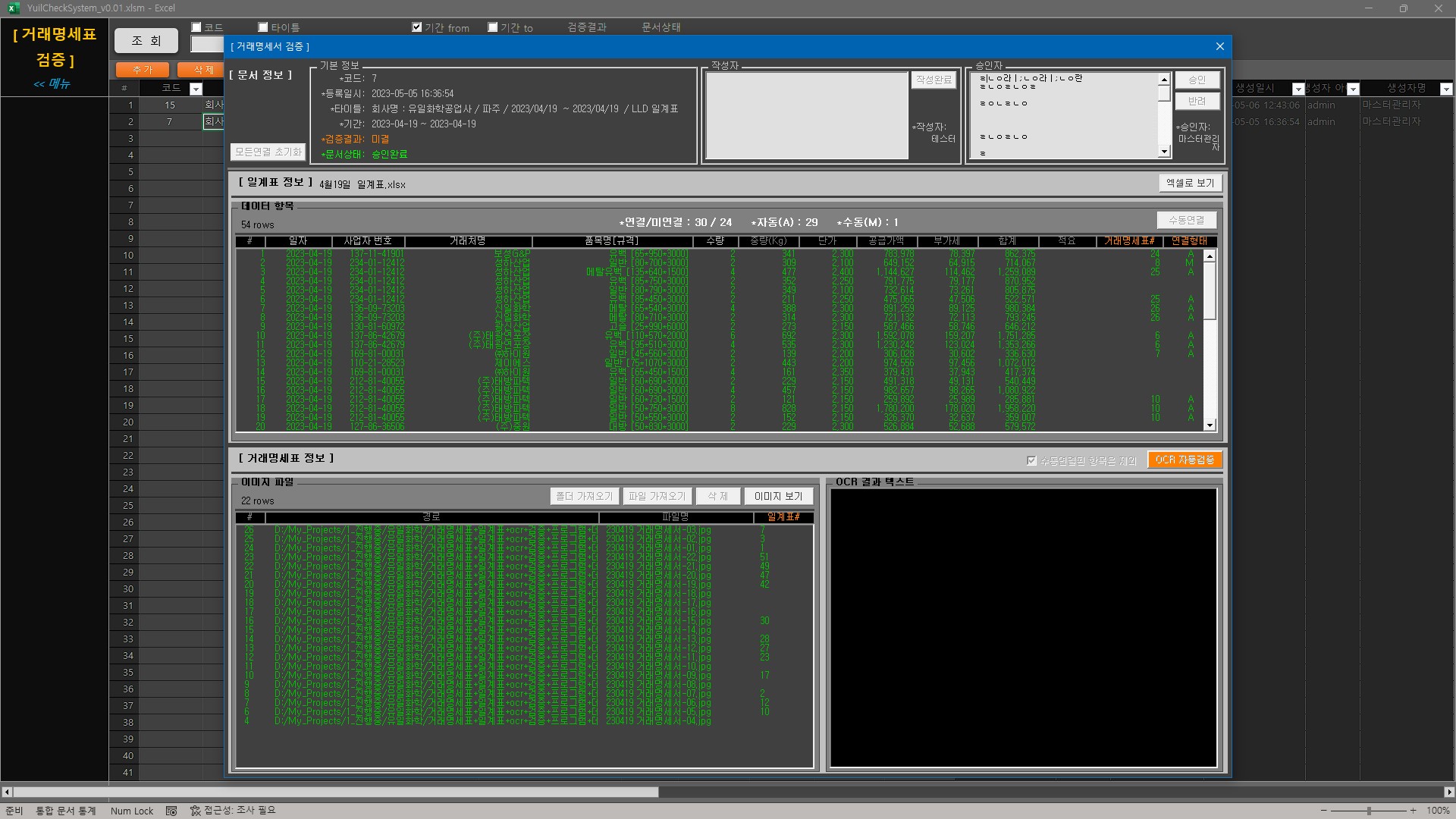Click the << 메뉴 link
This screenshot has width=1456, height=819.
tap(52, 83)
